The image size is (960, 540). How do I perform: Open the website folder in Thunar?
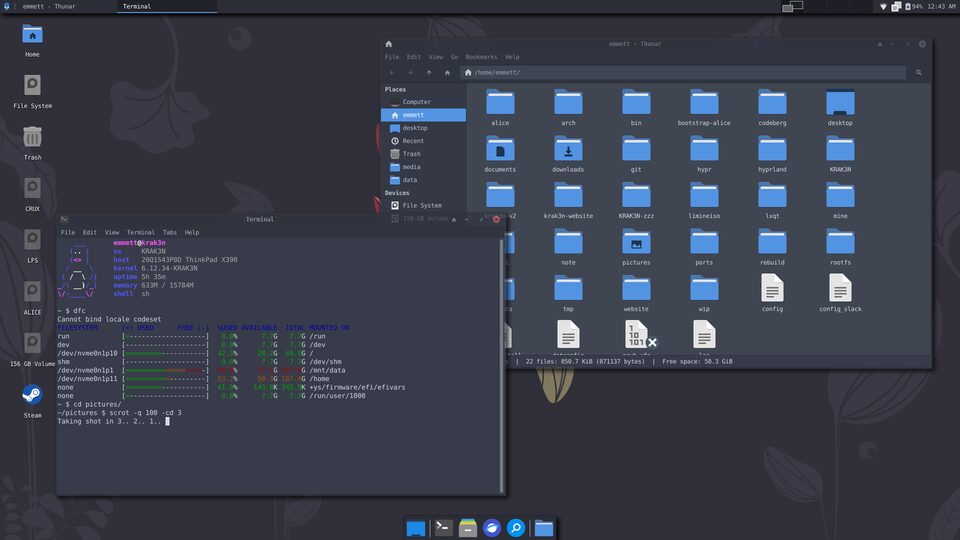pos(636,294)
